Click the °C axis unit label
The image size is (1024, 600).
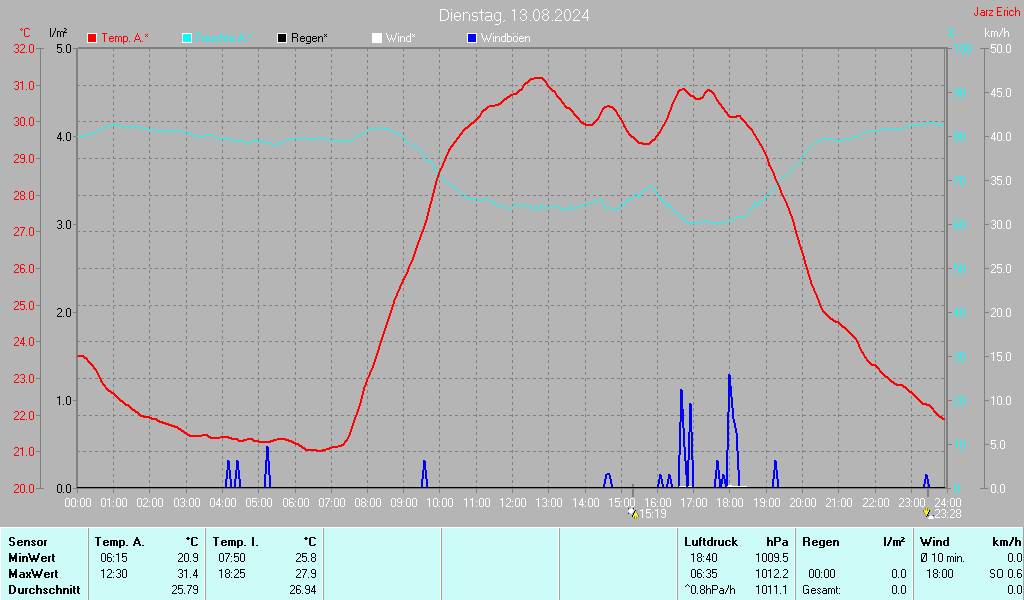click(25, 33)
